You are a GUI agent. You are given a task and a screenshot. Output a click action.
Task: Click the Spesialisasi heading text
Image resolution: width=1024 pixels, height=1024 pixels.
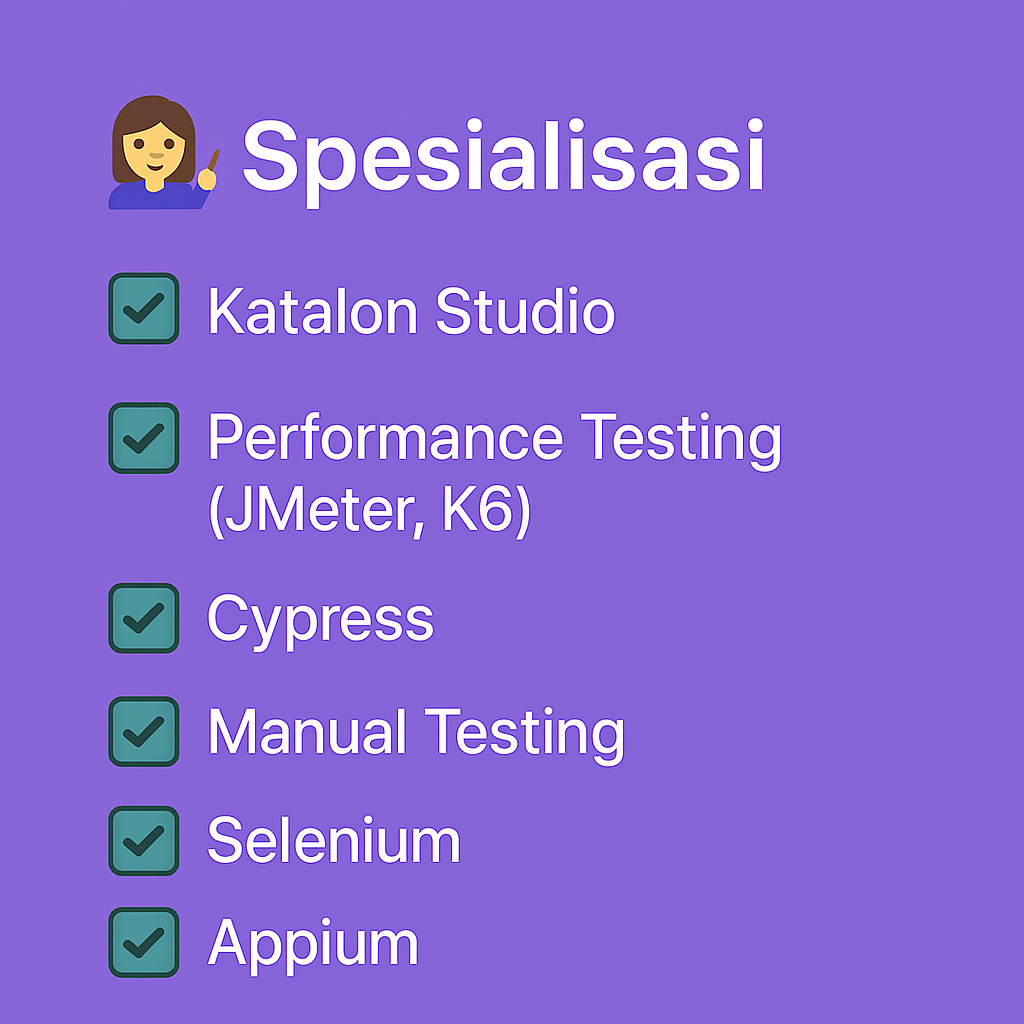coord(503,158)
